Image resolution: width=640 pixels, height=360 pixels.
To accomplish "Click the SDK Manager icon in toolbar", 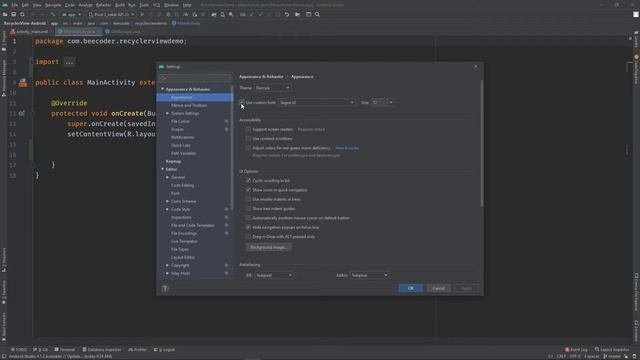I will pyautogui.click(x=231, y=14).
